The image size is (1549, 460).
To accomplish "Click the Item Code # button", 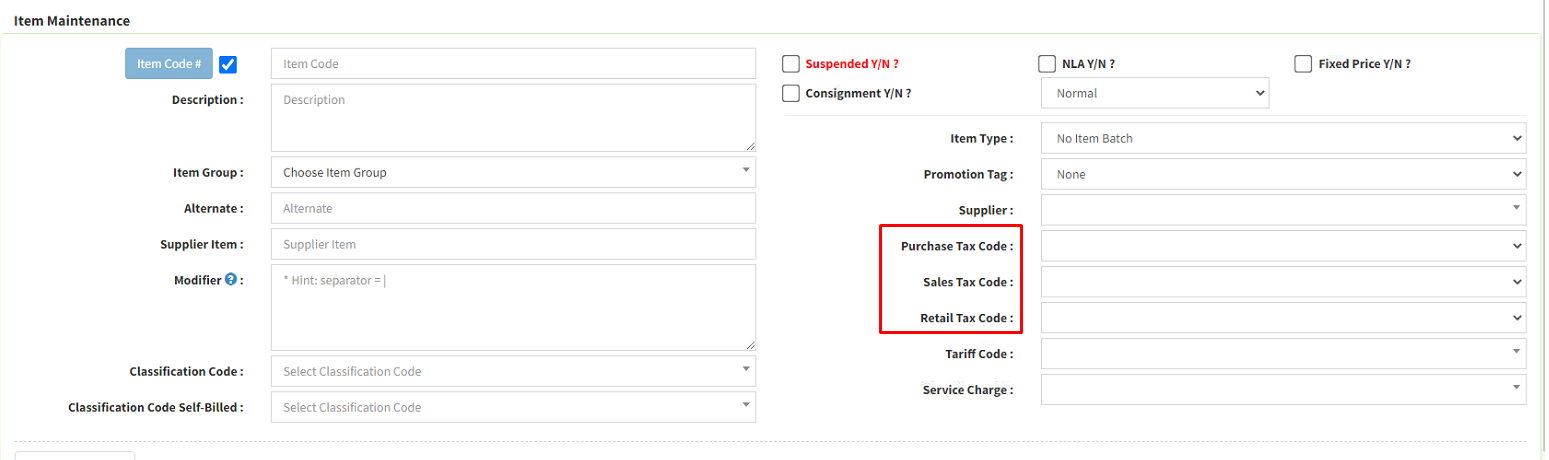I will (x=169, y=64).
